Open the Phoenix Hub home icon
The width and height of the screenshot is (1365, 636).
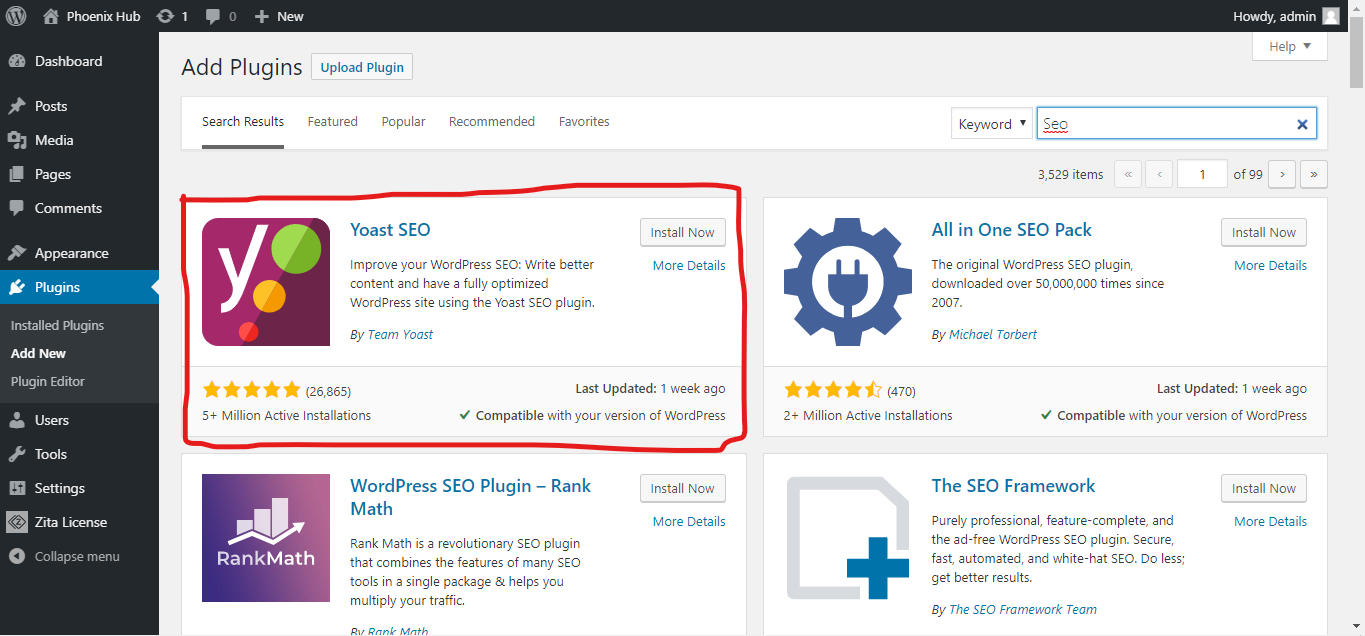click(51, 16)
